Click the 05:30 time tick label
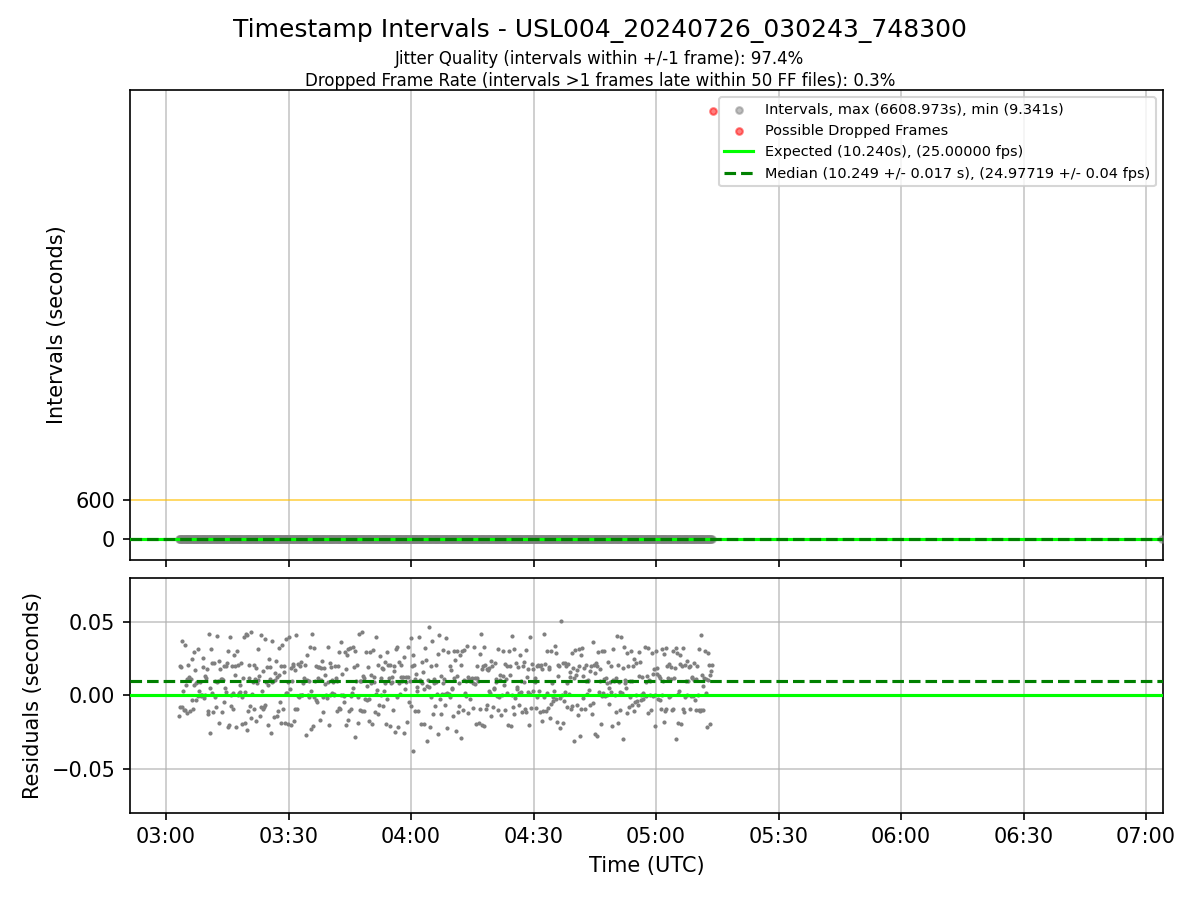The width and height of the screenshot is (1200, 900). 779,836
